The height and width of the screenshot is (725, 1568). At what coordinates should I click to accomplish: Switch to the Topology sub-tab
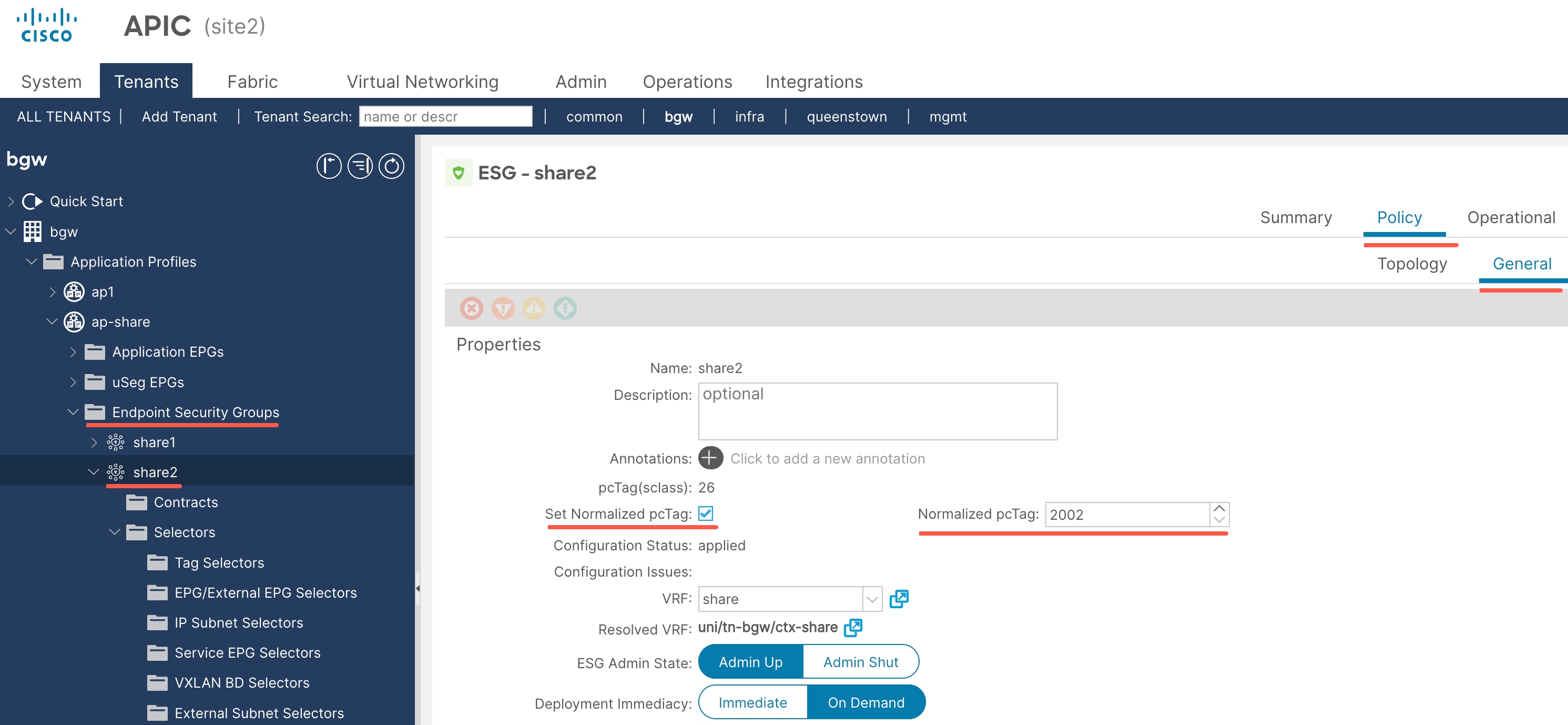point(1411,264)
